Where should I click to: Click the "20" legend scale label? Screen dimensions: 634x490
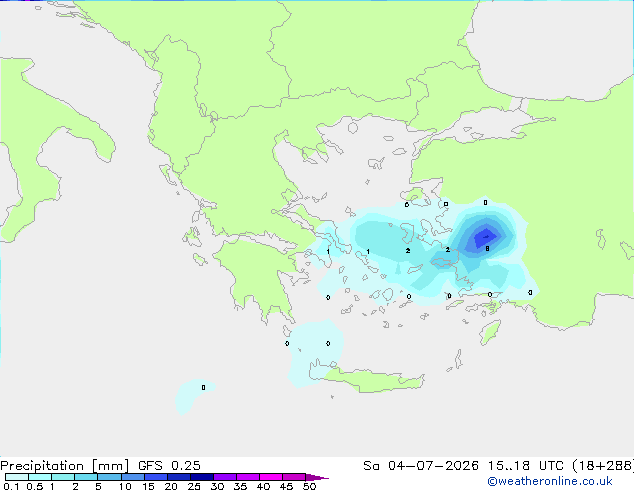click(171, 486)
